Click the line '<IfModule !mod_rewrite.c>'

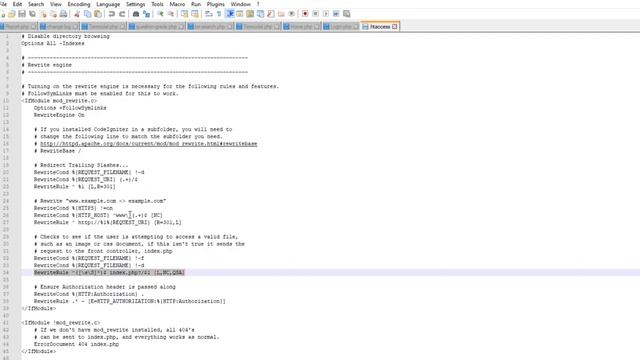[x=61, y=322]
